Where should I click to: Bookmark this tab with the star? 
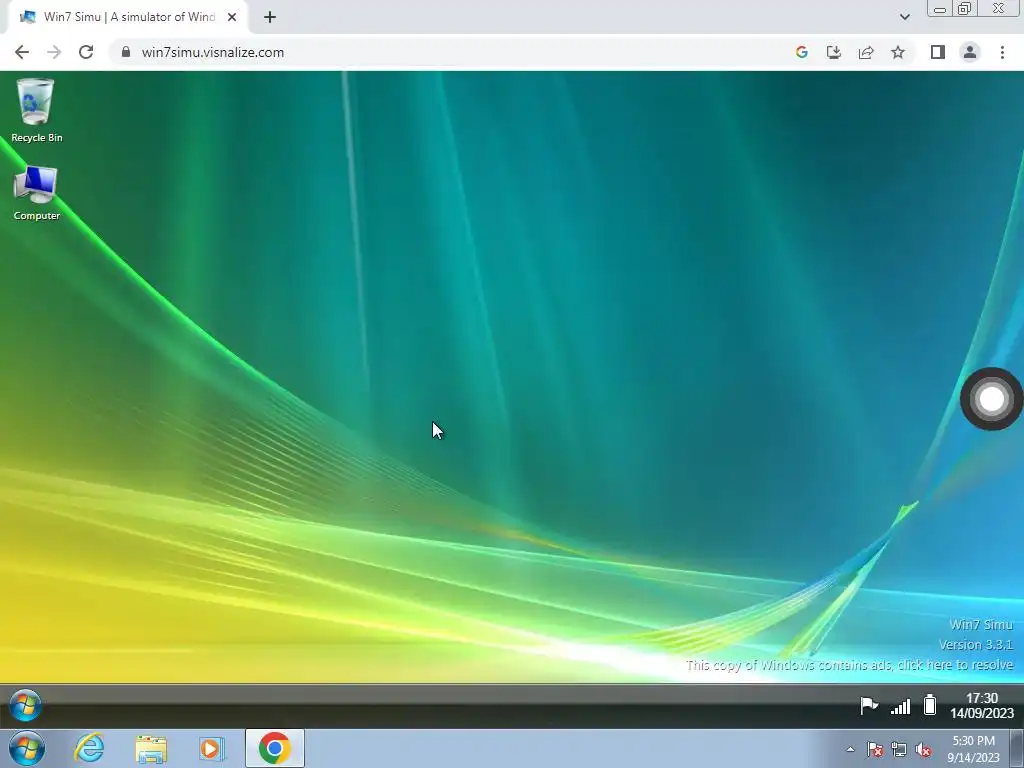pyautogui.click(x=898, y=52)
